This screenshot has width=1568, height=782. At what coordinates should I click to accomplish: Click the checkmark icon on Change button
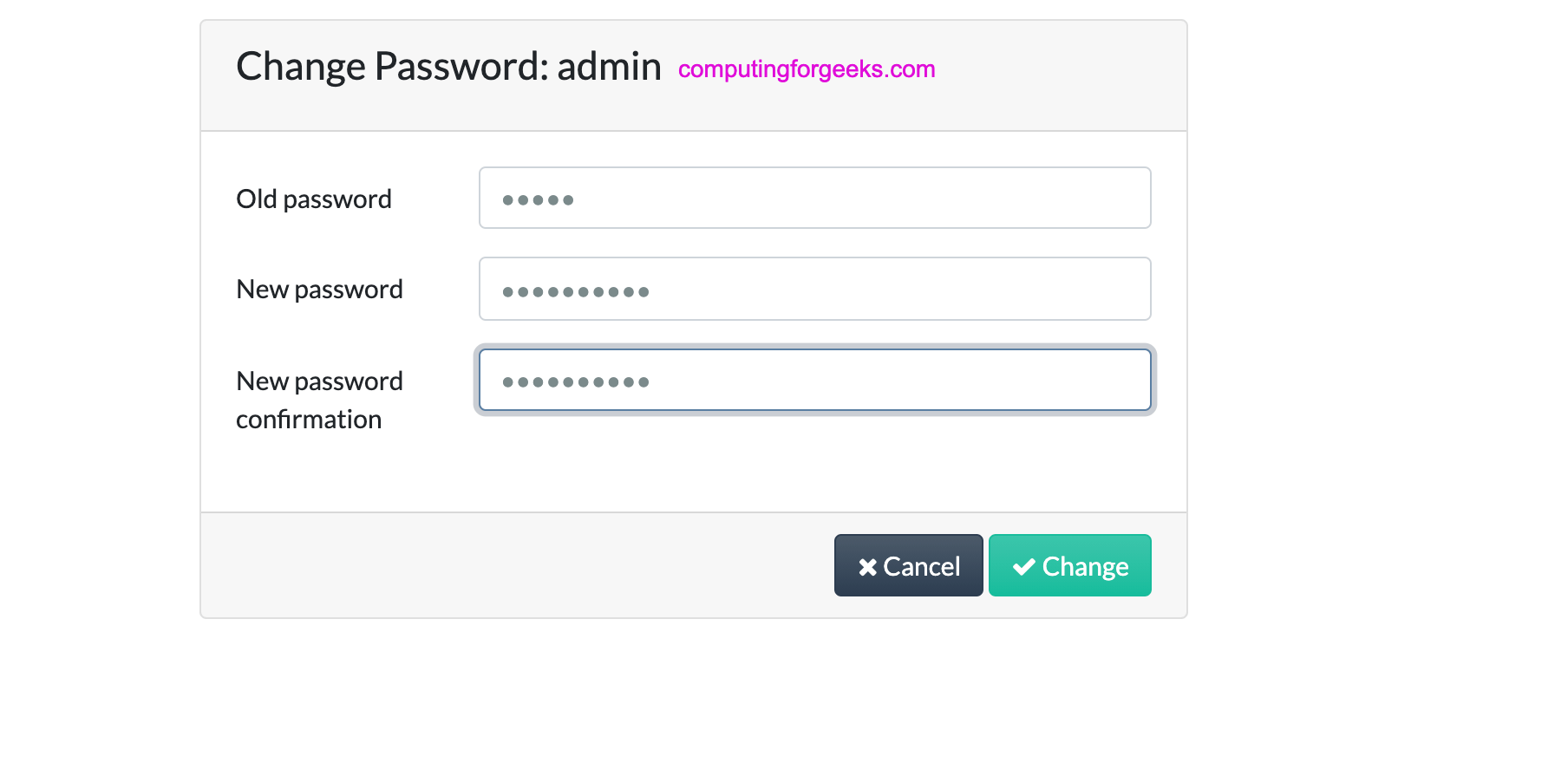(x=1024, y=567)
